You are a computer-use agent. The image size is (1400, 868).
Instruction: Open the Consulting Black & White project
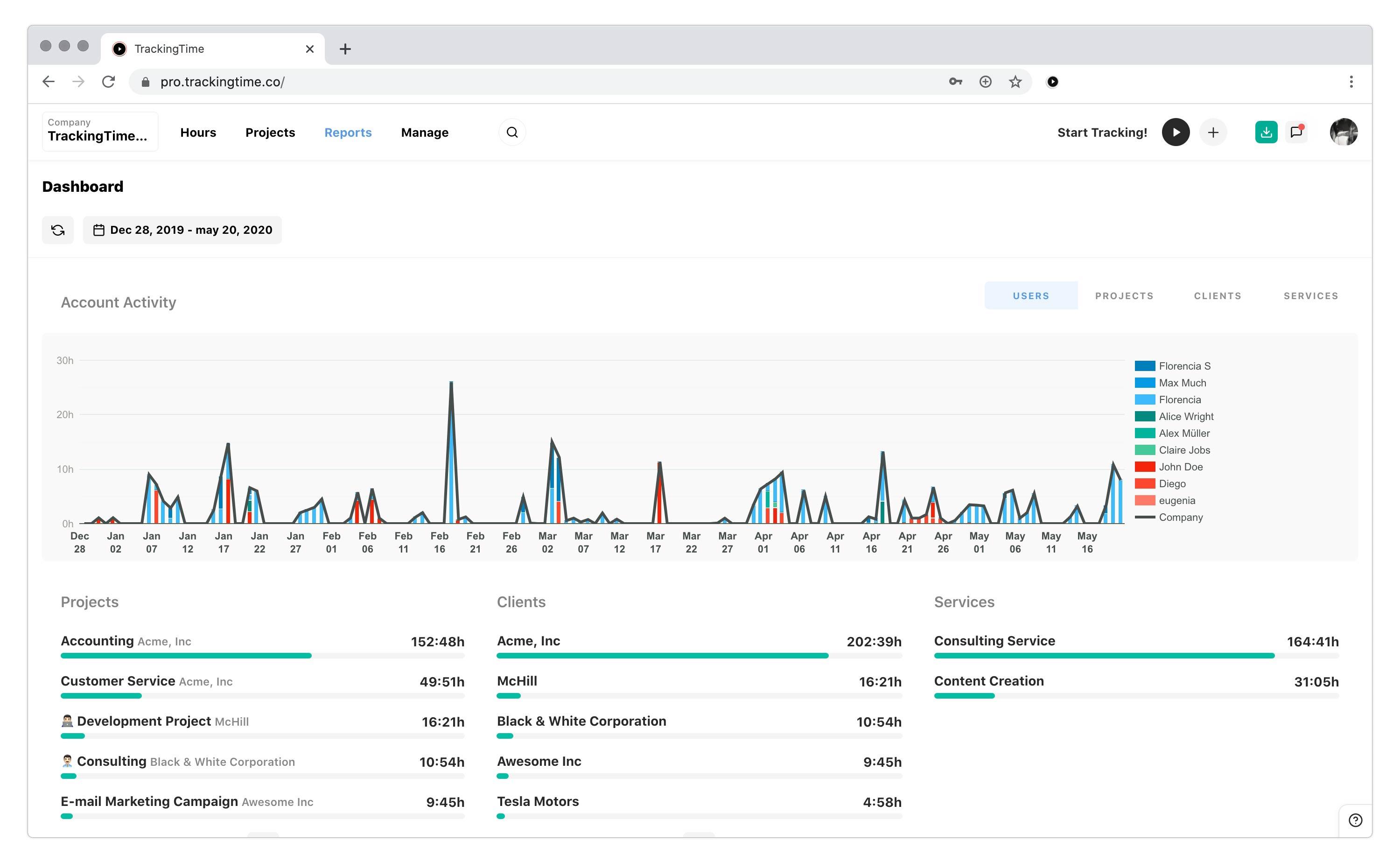(262, 766)
